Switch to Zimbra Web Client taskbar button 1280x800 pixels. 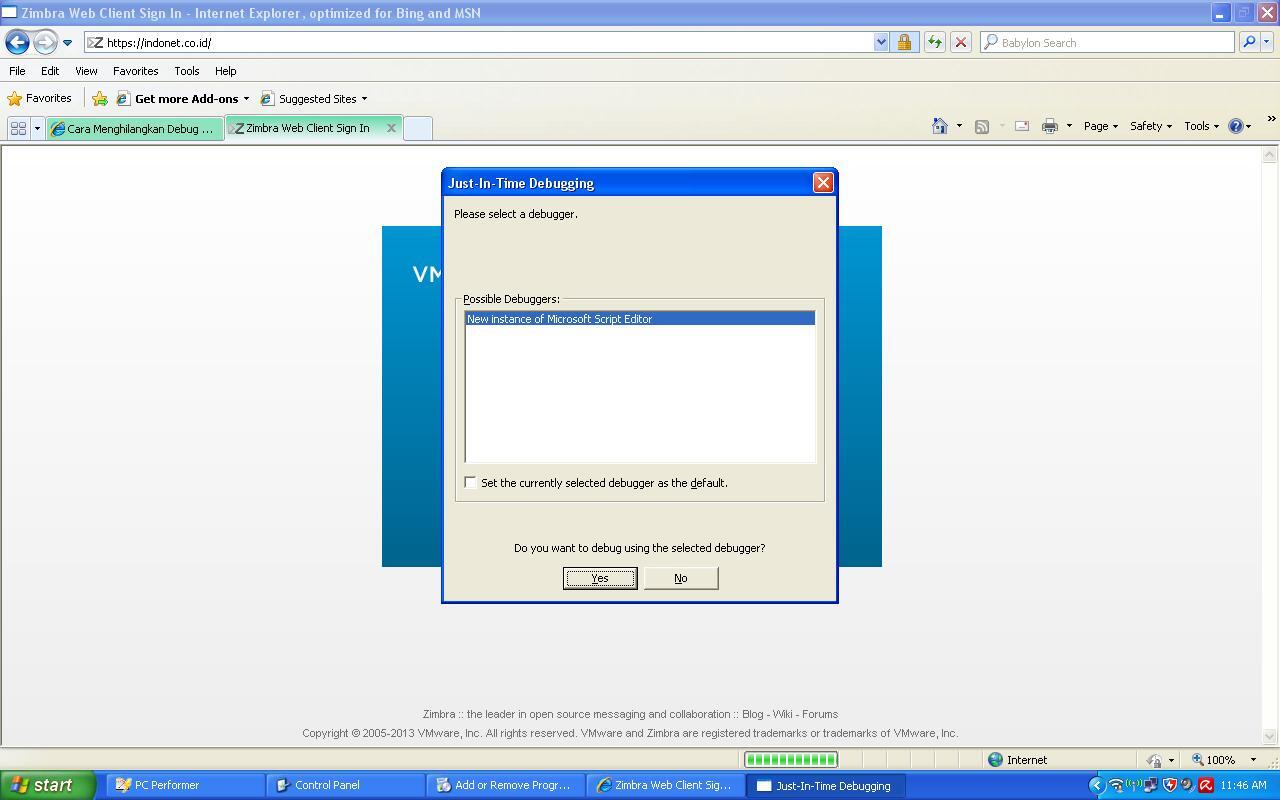click(665, 785)
